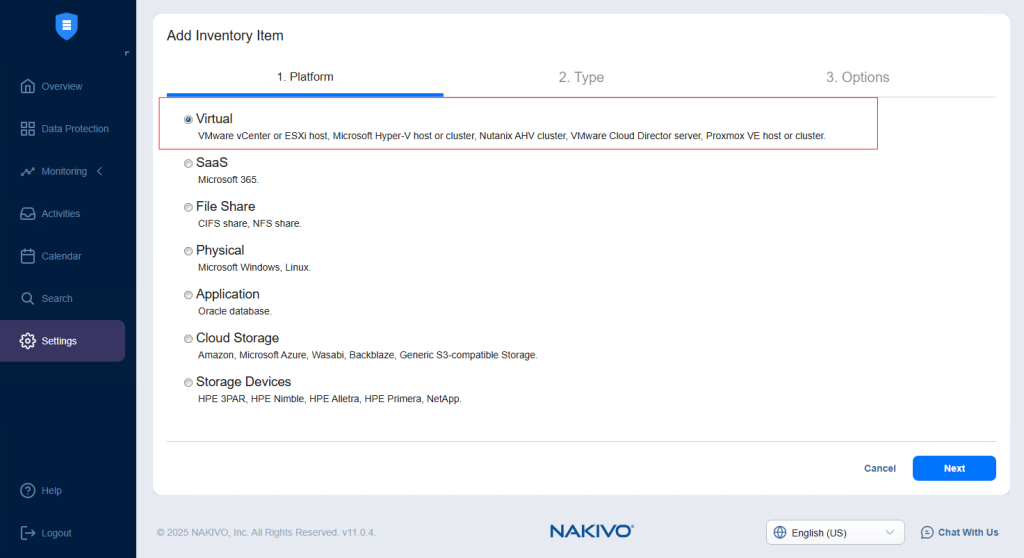Click the Settings gear icon
The height and width of the screenshot is (558, 1024).
coord(27,341)
